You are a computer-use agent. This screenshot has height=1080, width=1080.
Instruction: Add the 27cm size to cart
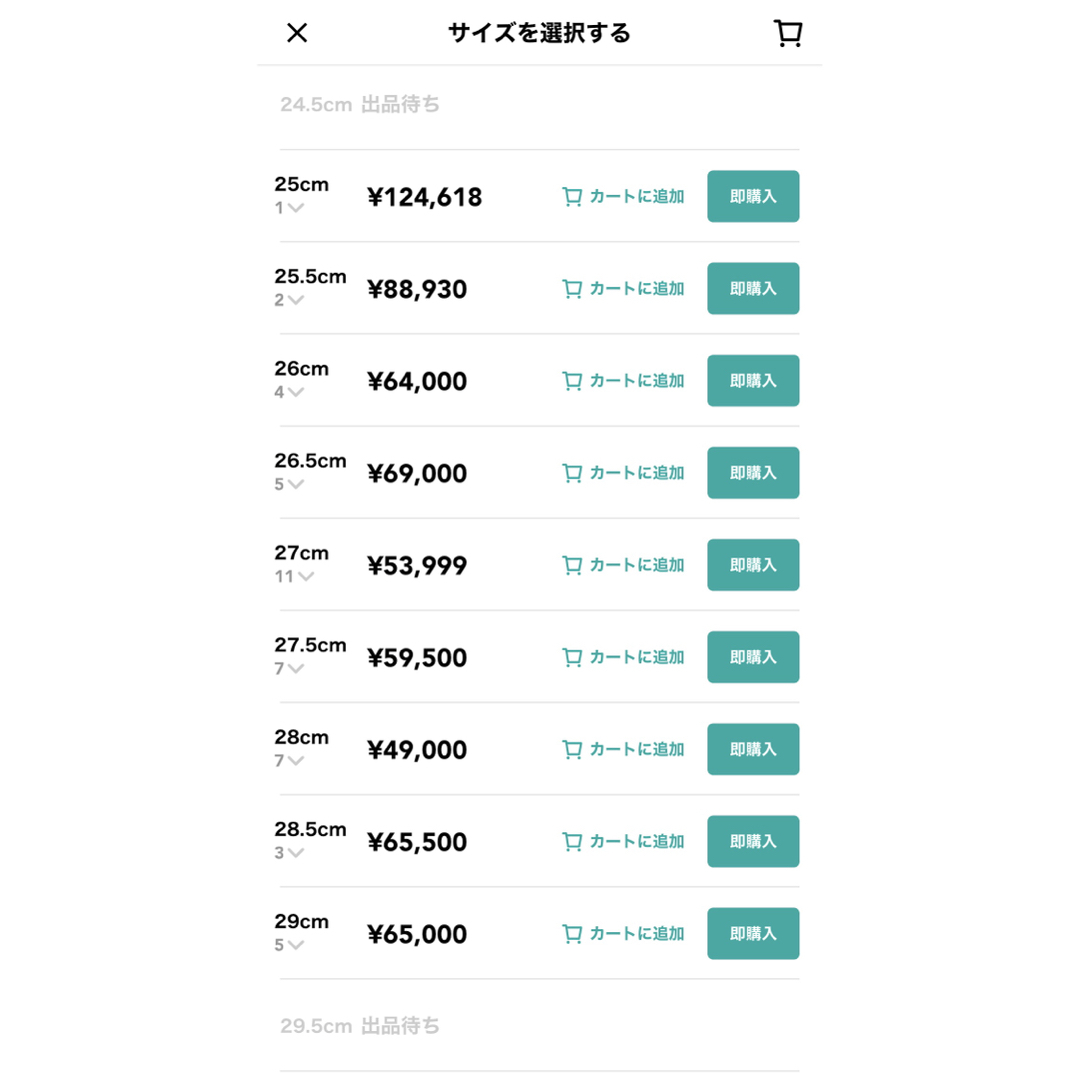point(623,565)
